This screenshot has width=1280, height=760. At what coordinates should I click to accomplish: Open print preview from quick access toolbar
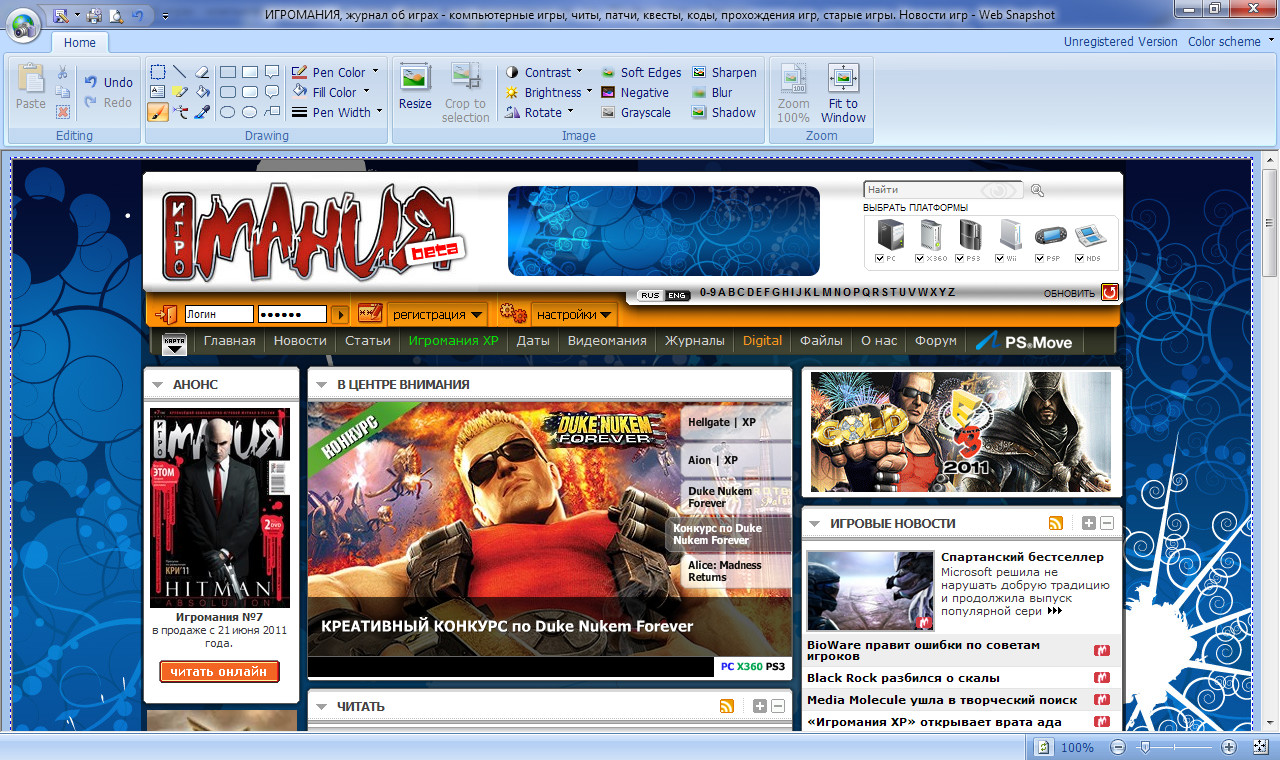pyautogui.click(x=115, y=15)
